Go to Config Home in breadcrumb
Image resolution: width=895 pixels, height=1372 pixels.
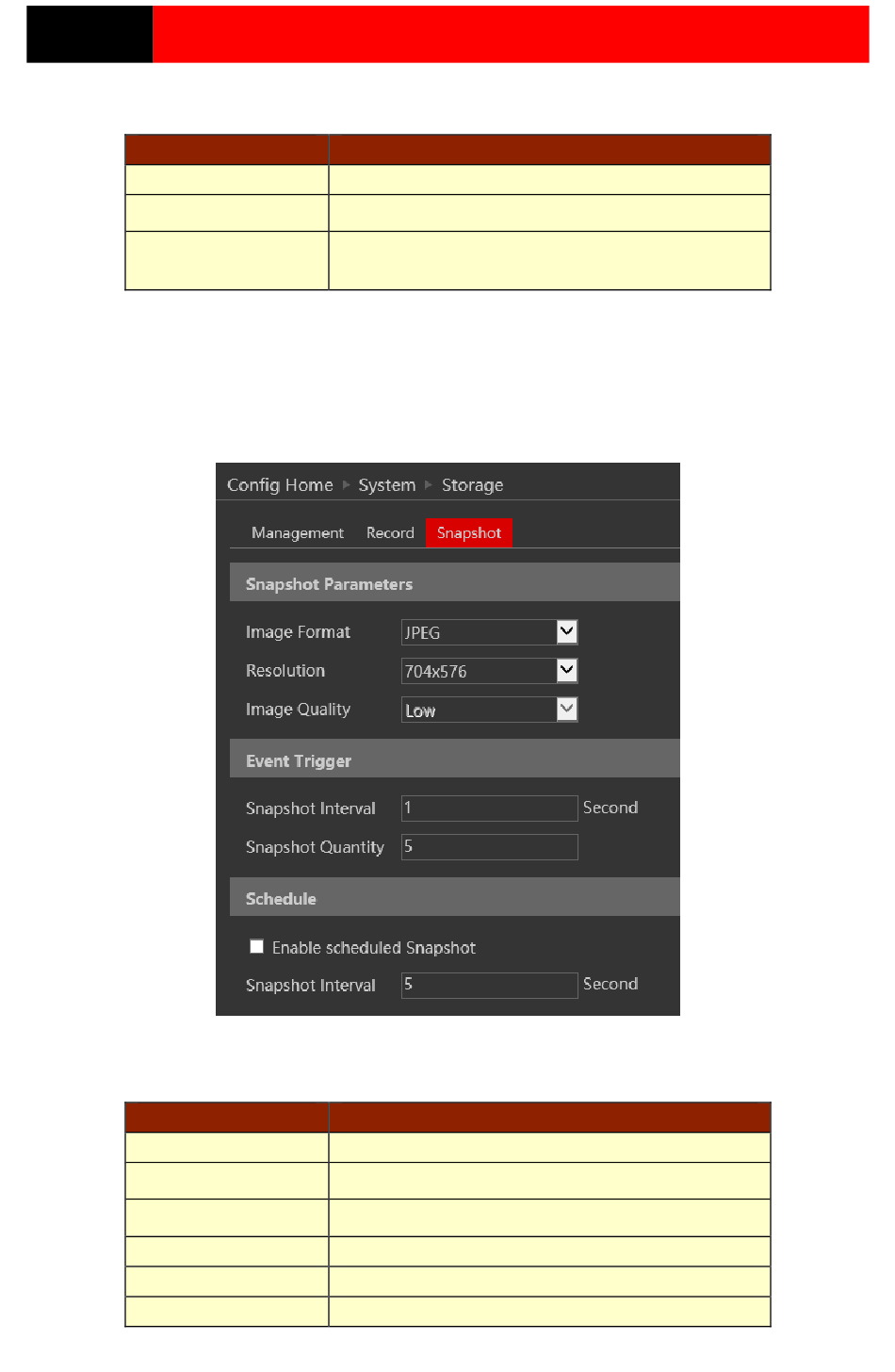(280, 485)
